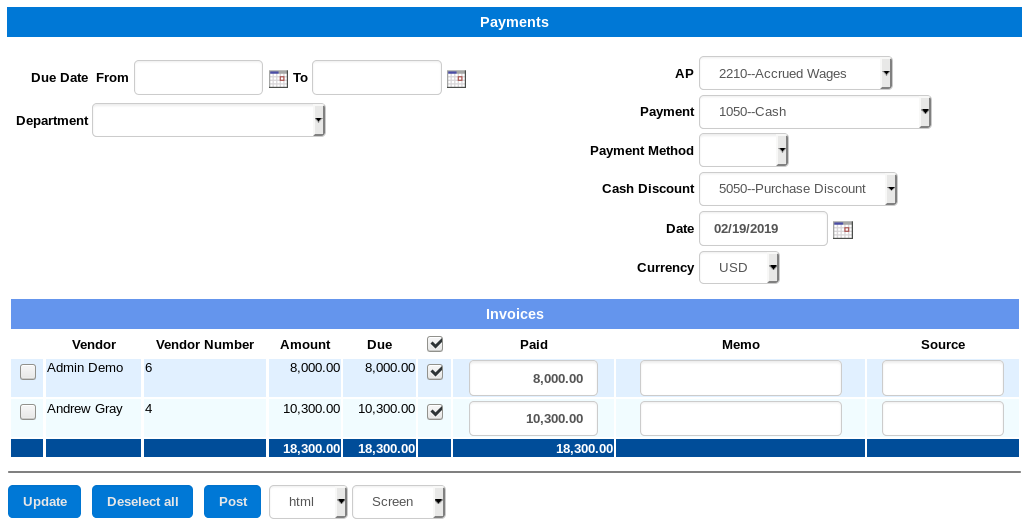This screenshot has width=1028, height=522.
Task: Toggle the select-all checkbox in the invoices header
Action: pyautogui.click(x=435, y=344)
